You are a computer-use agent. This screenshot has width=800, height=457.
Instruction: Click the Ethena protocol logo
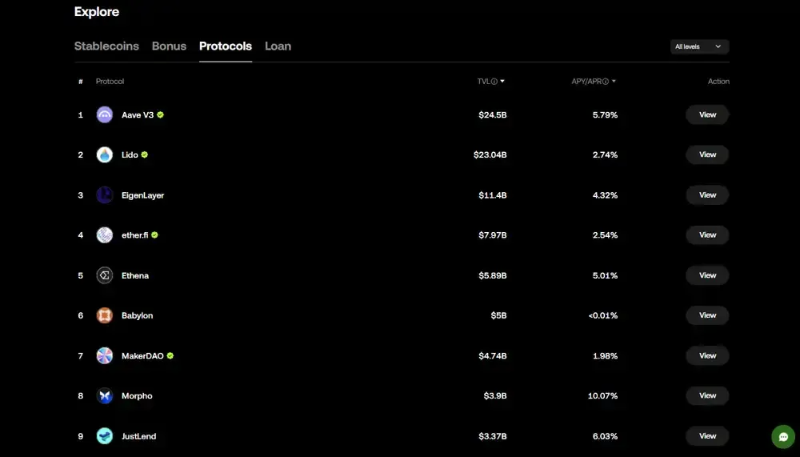tap(105, 275)
